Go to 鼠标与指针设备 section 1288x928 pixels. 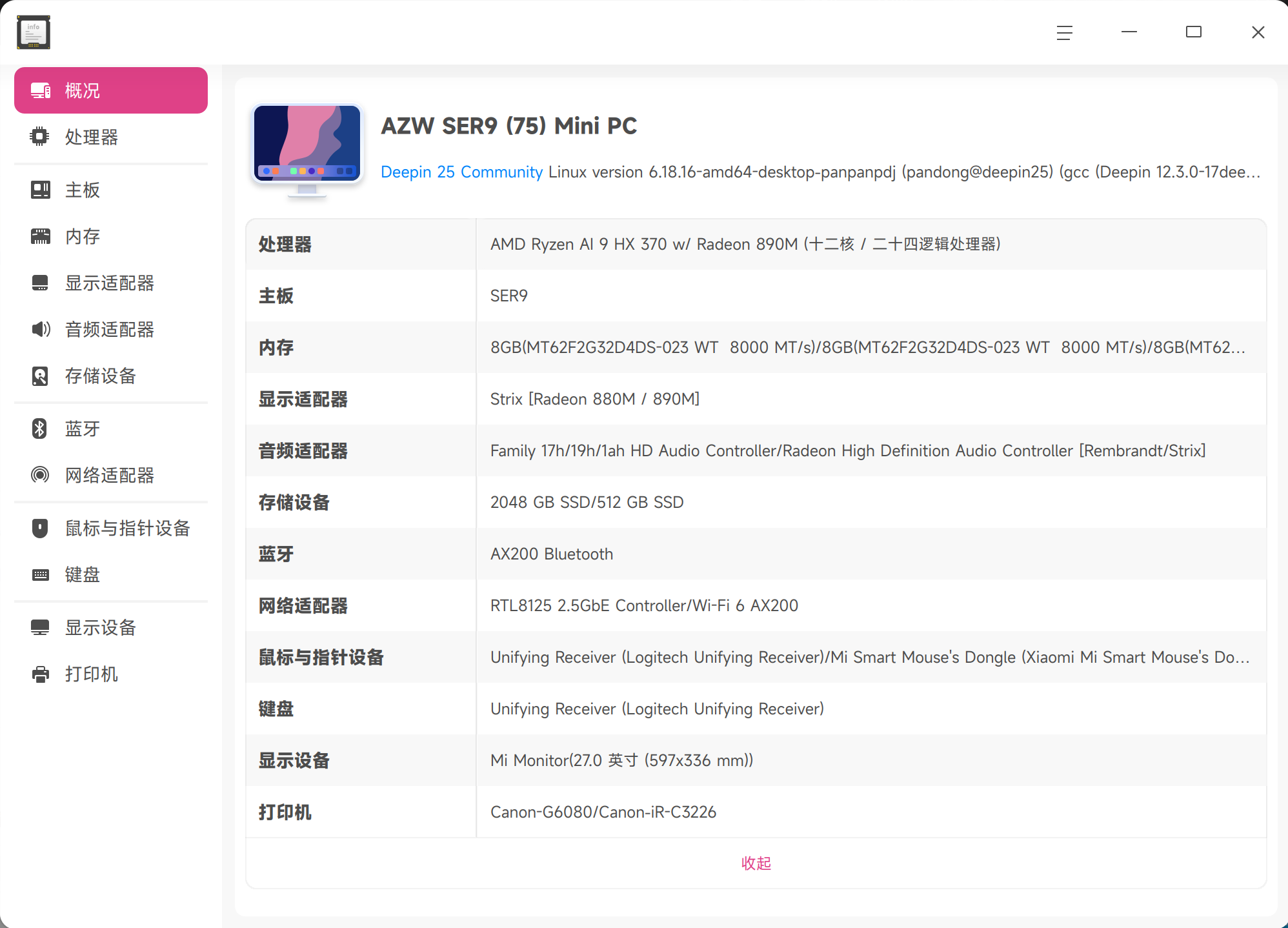click(x=127, y=528)
